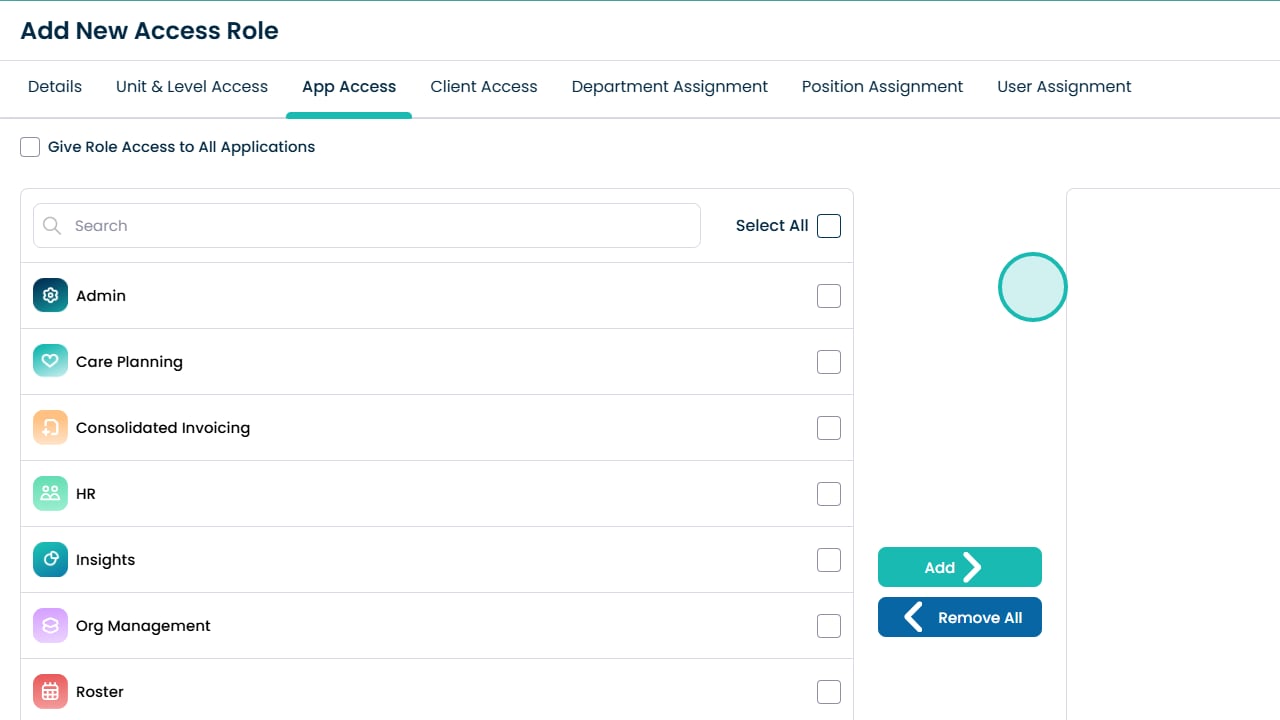The height and width of the screenshot is (720, 1280).
Task: Focus the application Search field
Action: point(380,226)
